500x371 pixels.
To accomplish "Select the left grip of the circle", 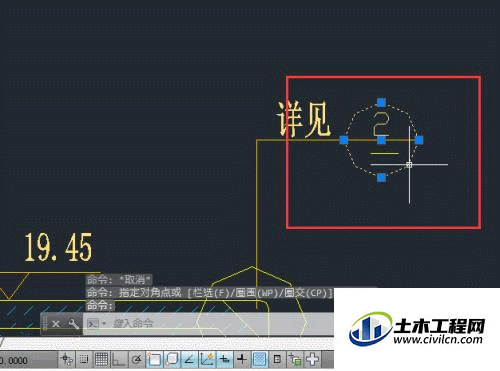I will pos(344,140).
